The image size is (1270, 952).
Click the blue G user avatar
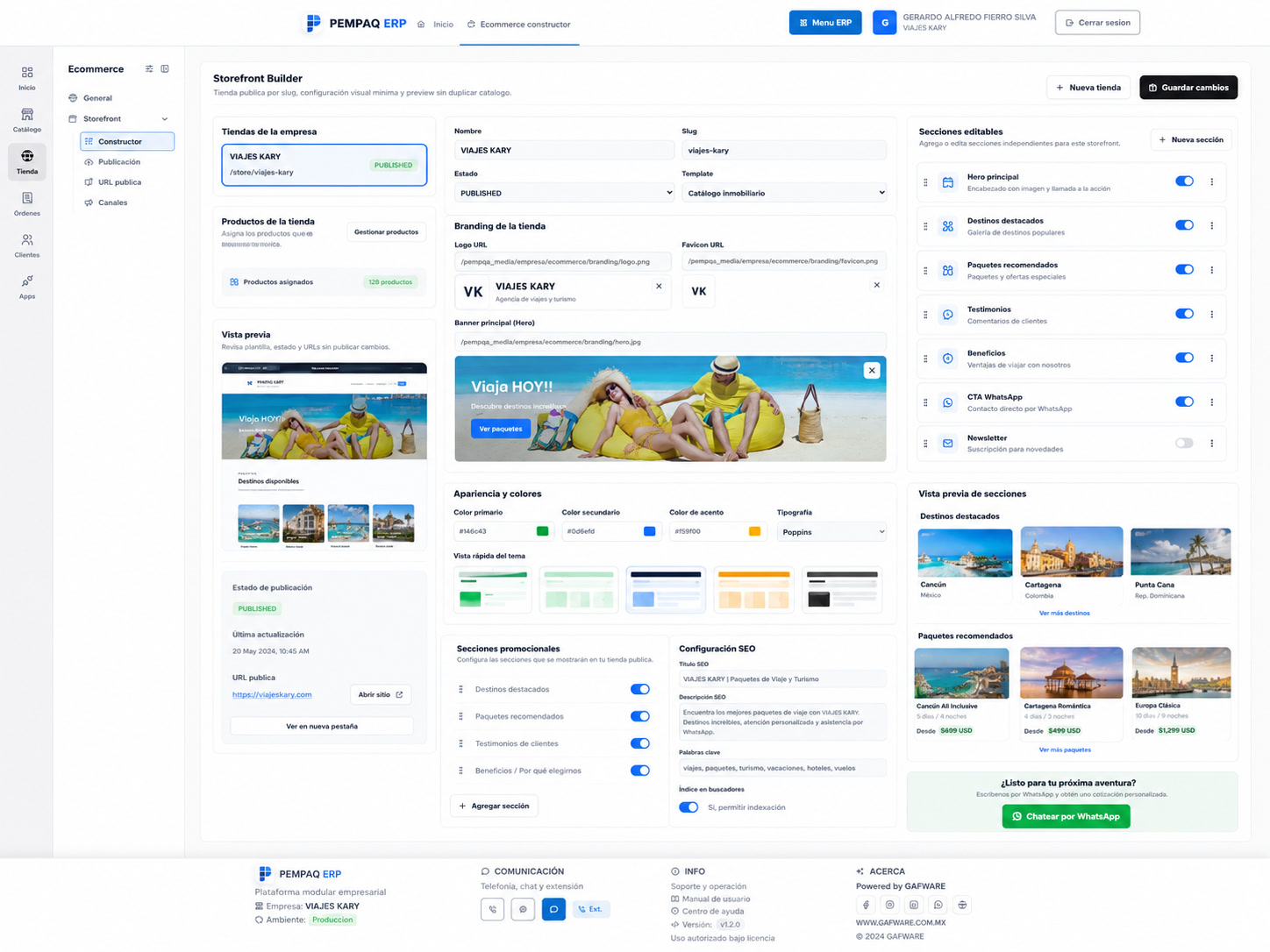tap(884, 23)
